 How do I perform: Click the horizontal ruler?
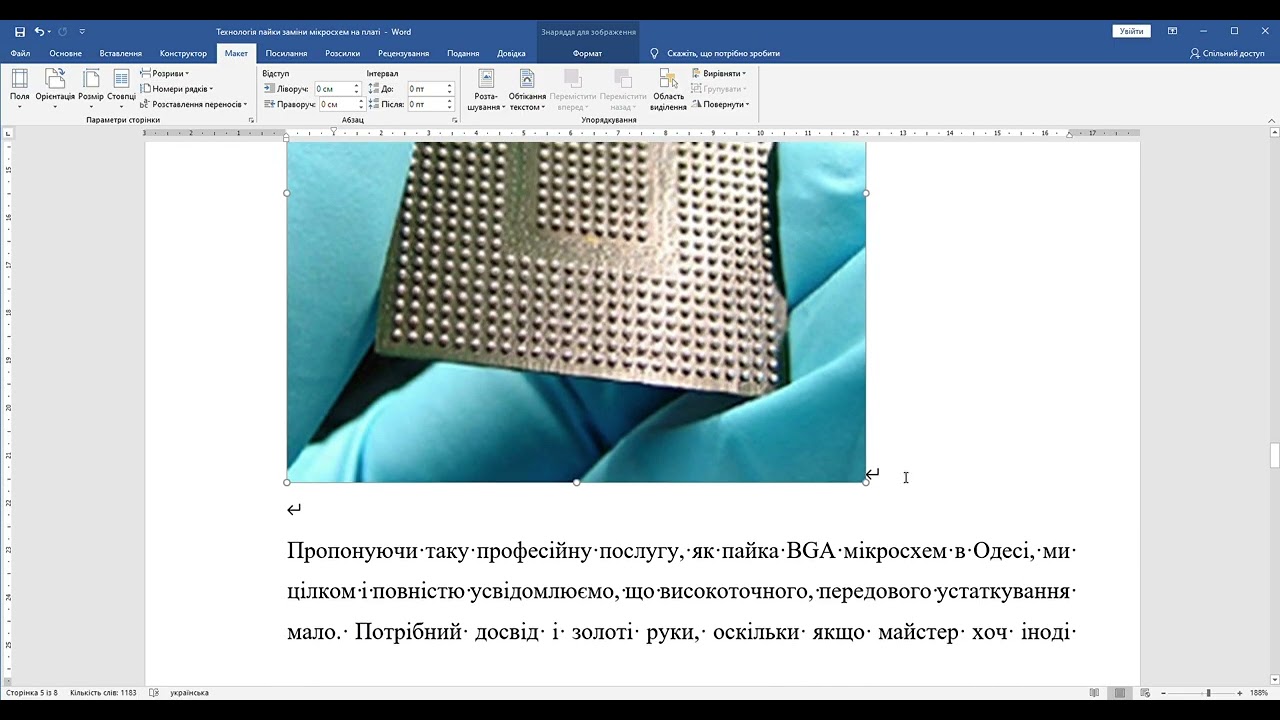tap(640, 133)
